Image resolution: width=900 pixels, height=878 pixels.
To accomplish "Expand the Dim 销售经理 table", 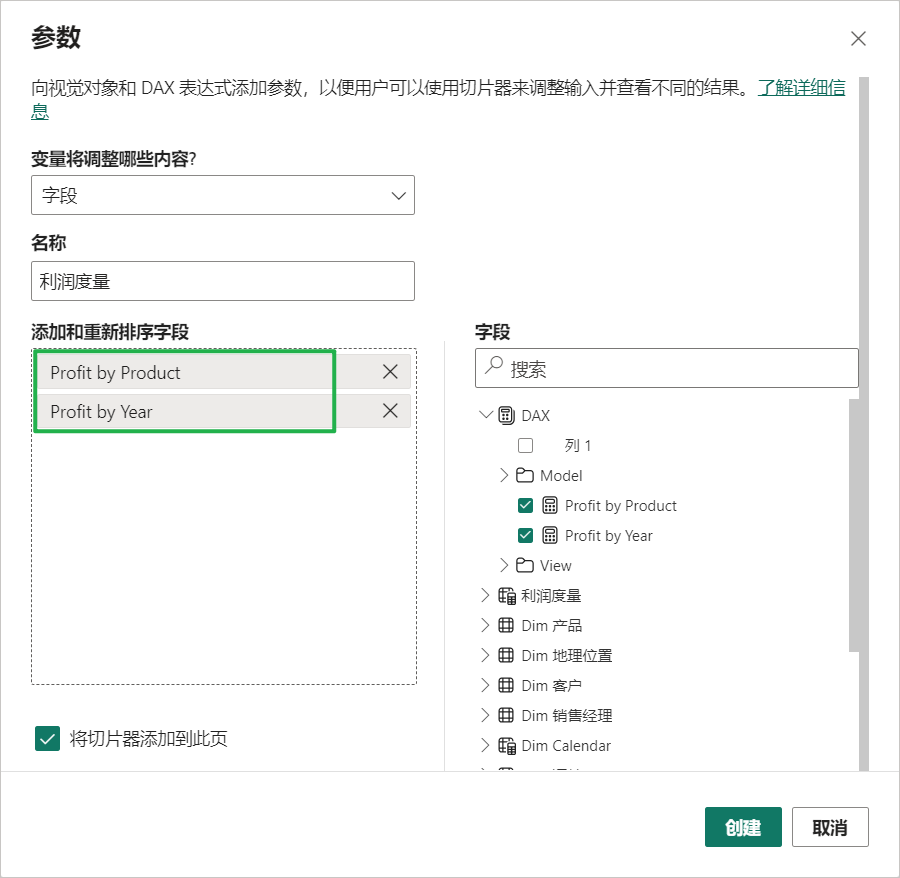I will coord(485,715).
